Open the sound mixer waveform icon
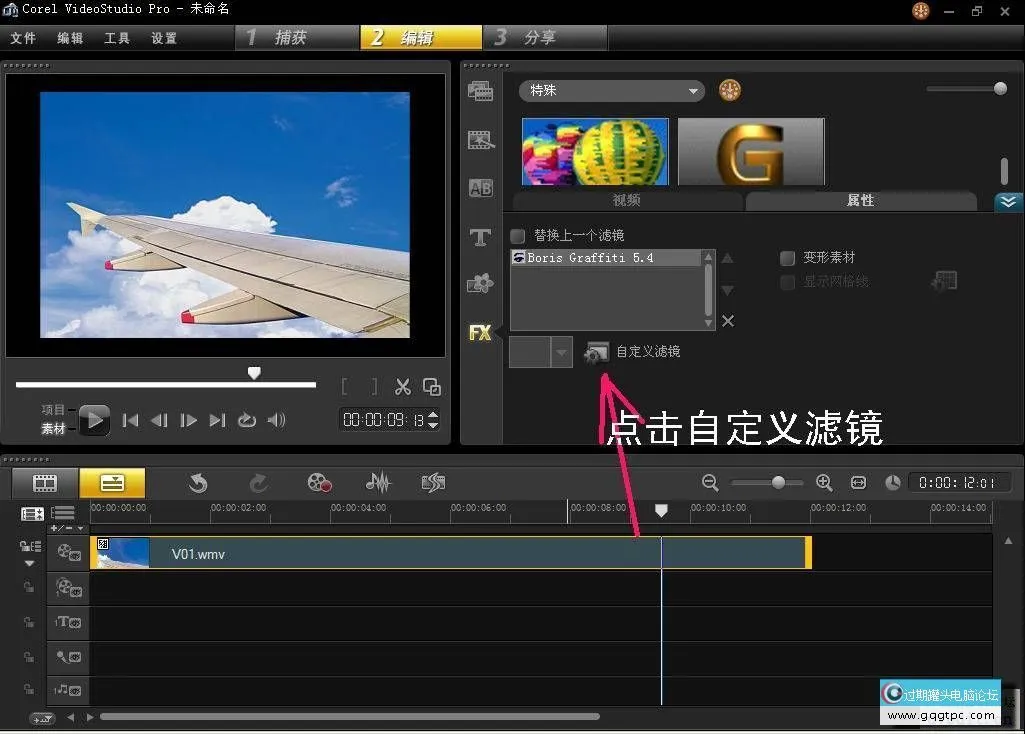This screenshot has height=734, width=1025. pos(378,484)
